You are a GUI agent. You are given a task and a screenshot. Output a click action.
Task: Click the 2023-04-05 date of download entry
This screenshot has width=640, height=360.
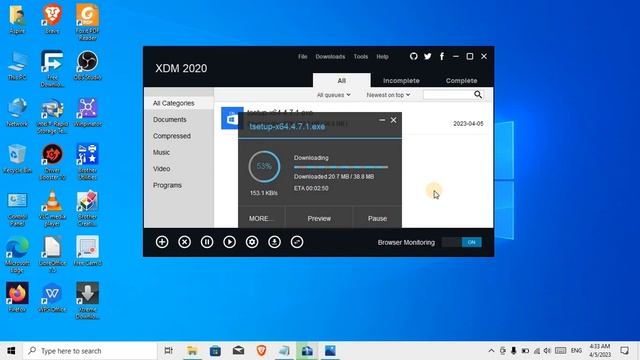point(468,124)
